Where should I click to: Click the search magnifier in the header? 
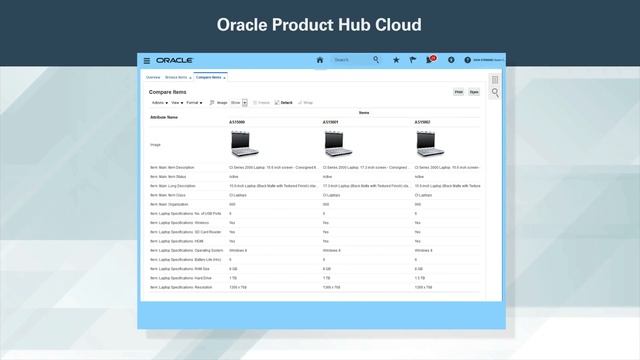click(376, 60)
